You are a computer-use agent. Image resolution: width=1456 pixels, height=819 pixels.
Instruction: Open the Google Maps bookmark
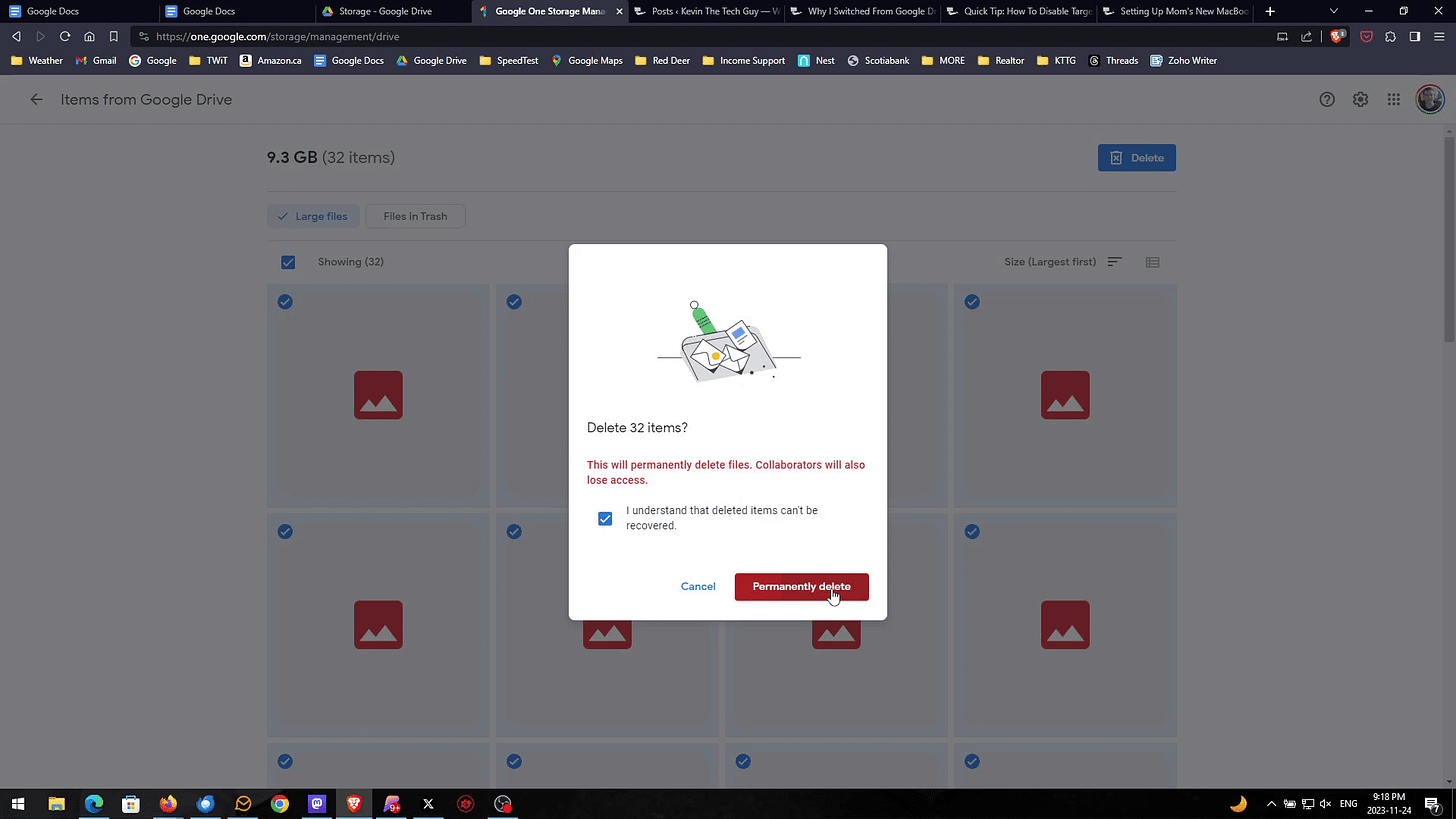[586, 60]
